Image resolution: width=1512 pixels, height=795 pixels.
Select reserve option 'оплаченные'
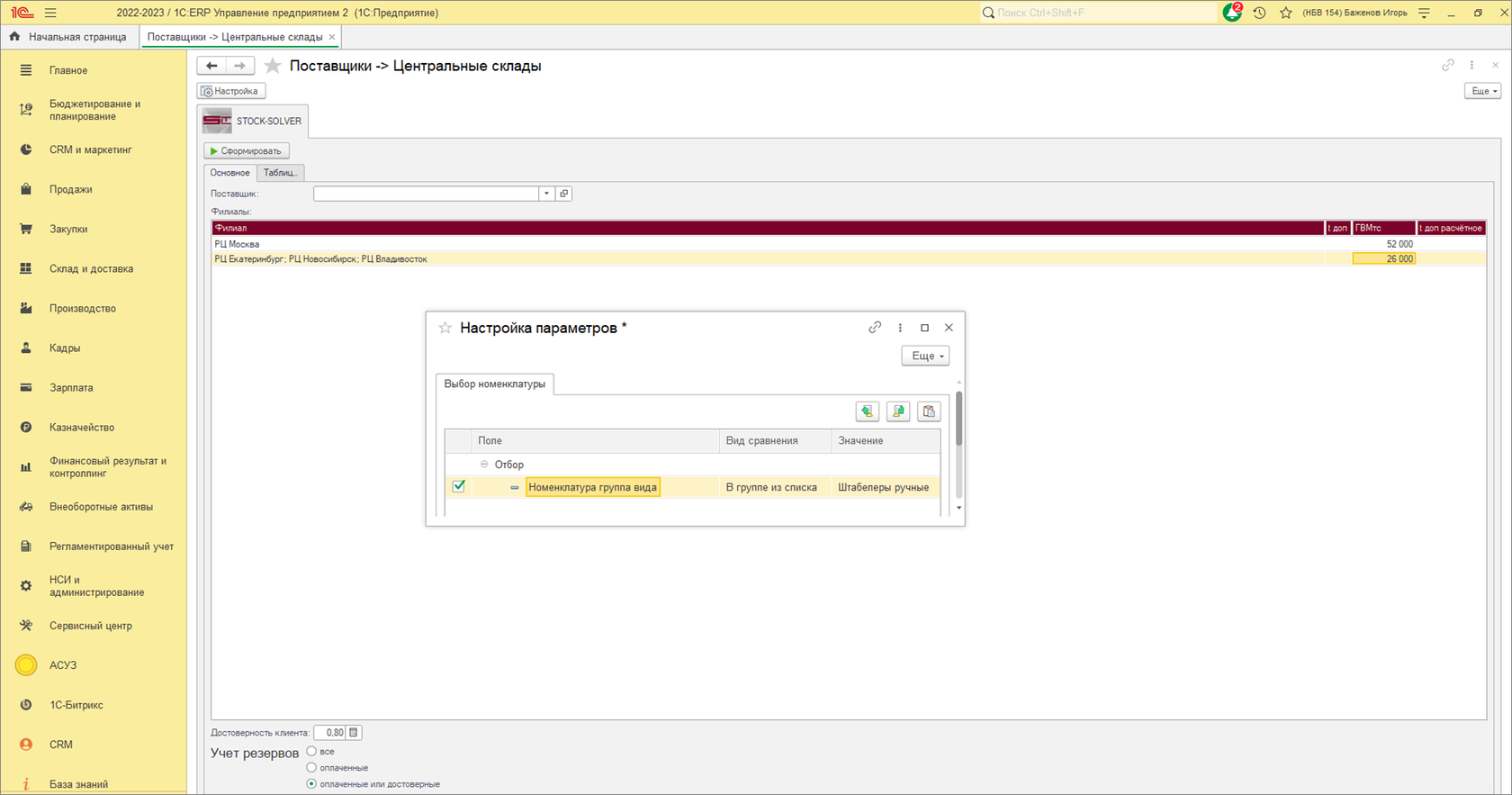[x=311, y=767]
